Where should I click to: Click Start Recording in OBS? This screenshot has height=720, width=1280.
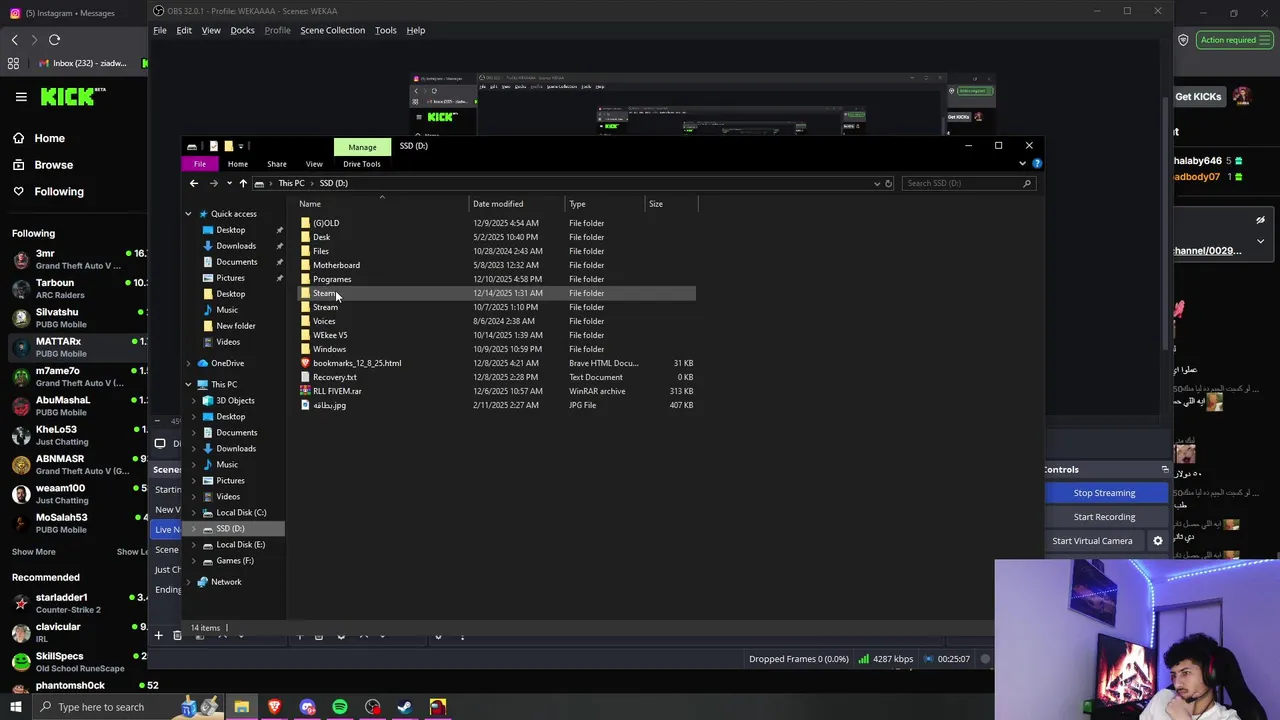[1104, 517]
